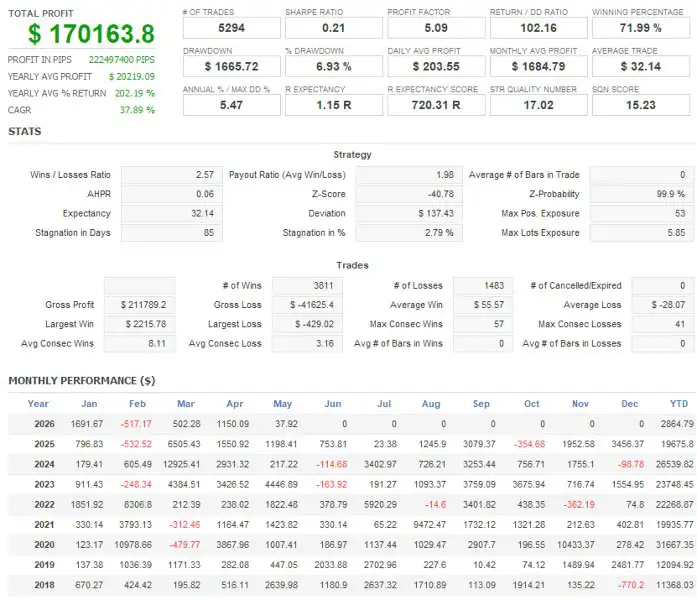Image resolution: width=697 pixels, height=600 pixels.
Task: Select the Aug column header
Action: click(x=431, y=404)
